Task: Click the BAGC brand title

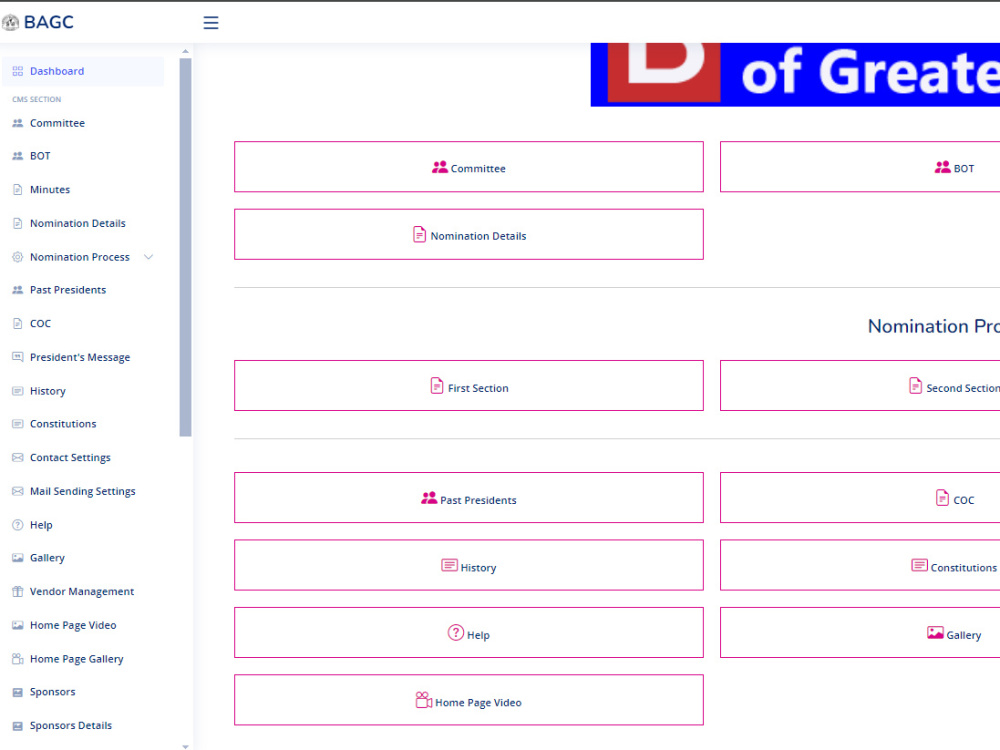Action: pos(48,22)
